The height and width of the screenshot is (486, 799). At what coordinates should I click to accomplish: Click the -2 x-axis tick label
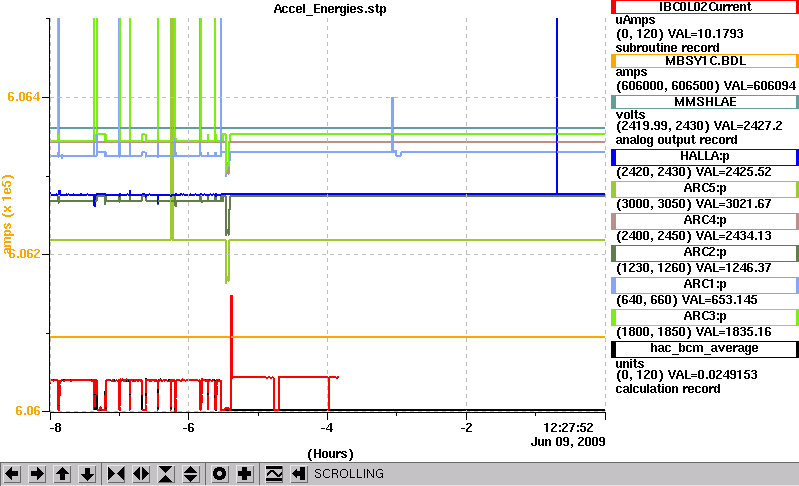pyautogui.click(x=466, y=427)
